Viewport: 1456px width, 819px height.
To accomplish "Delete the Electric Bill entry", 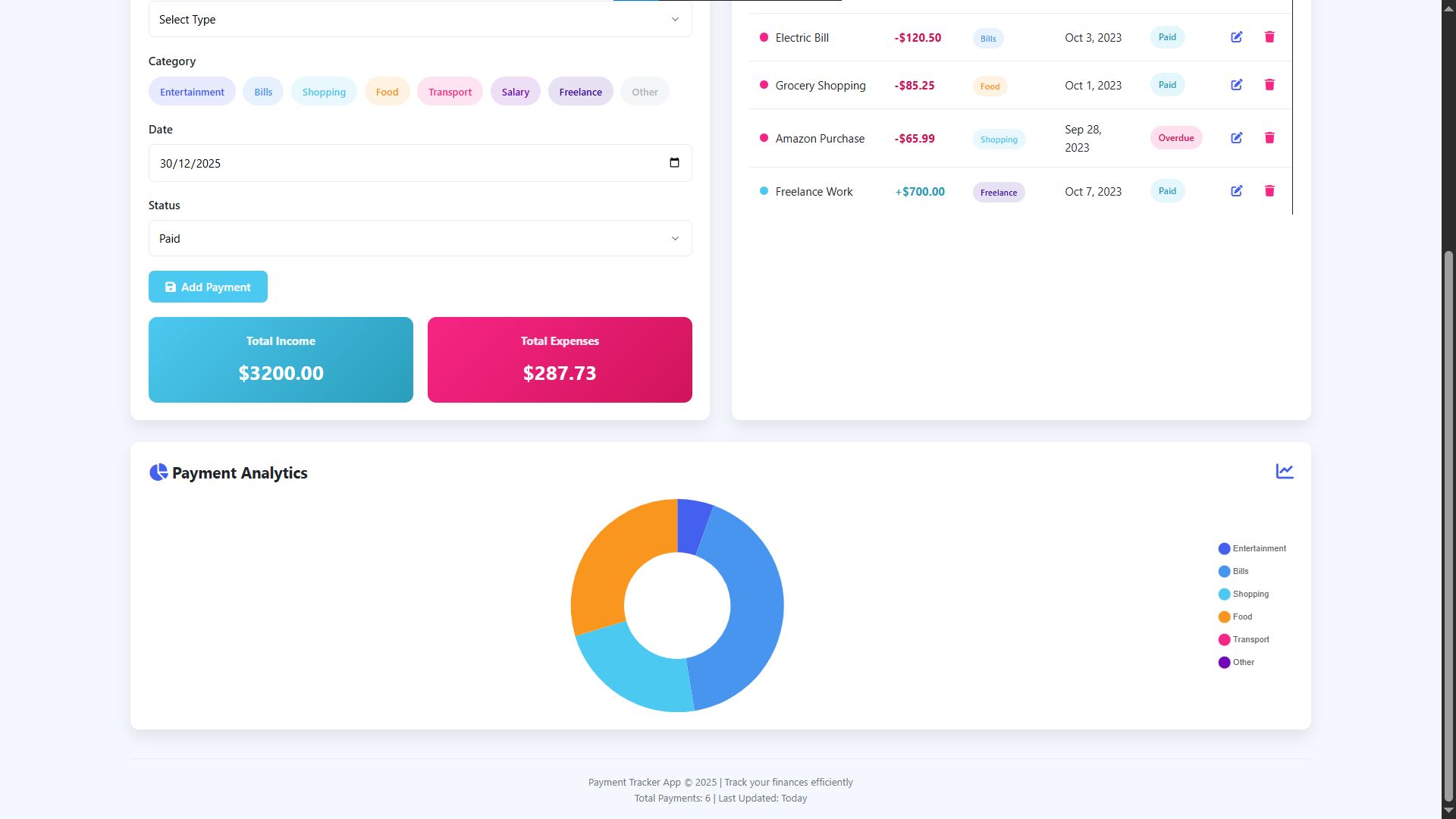I will click(1269, 37).
